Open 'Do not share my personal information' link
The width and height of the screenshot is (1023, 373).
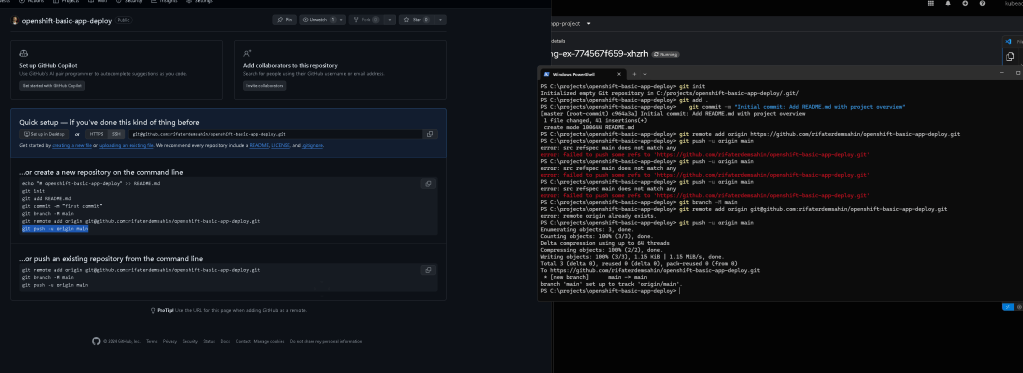coord(326,341)
